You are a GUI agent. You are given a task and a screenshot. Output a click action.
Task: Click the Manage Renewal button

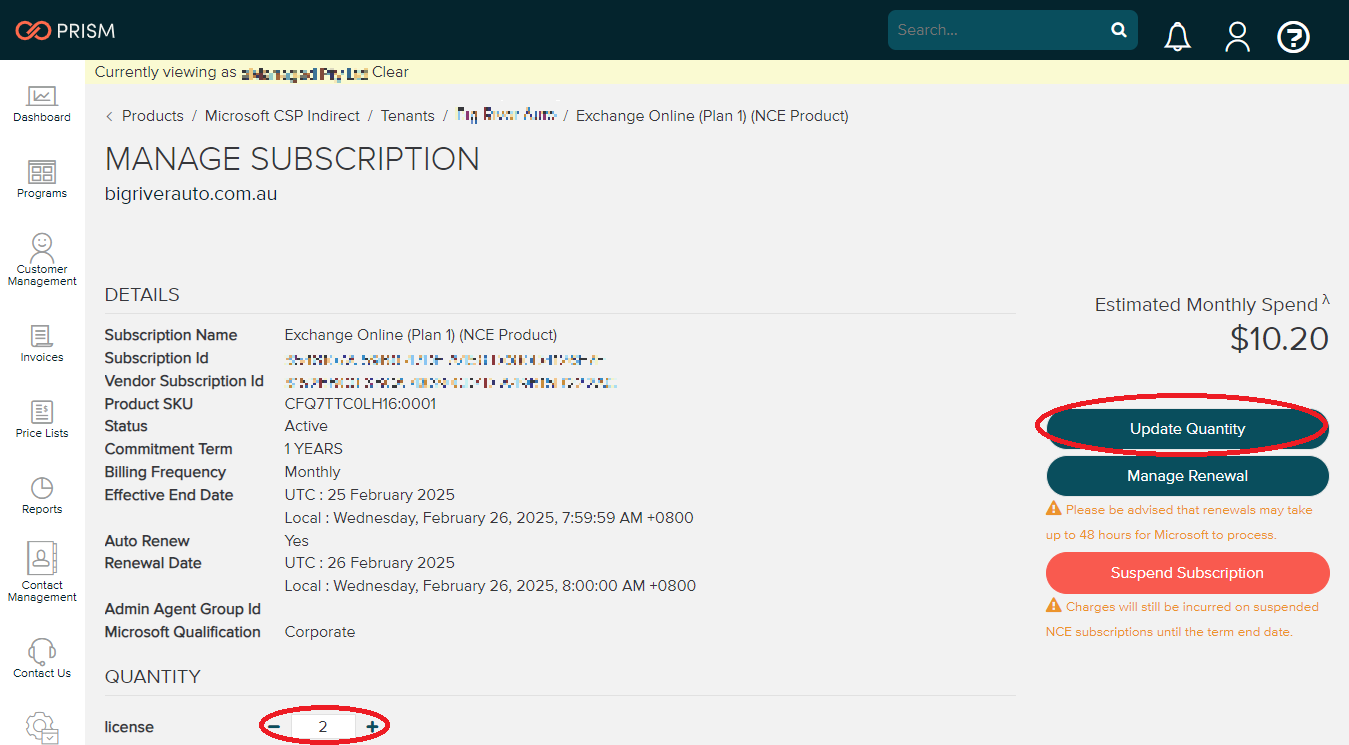pos(1187,476)
